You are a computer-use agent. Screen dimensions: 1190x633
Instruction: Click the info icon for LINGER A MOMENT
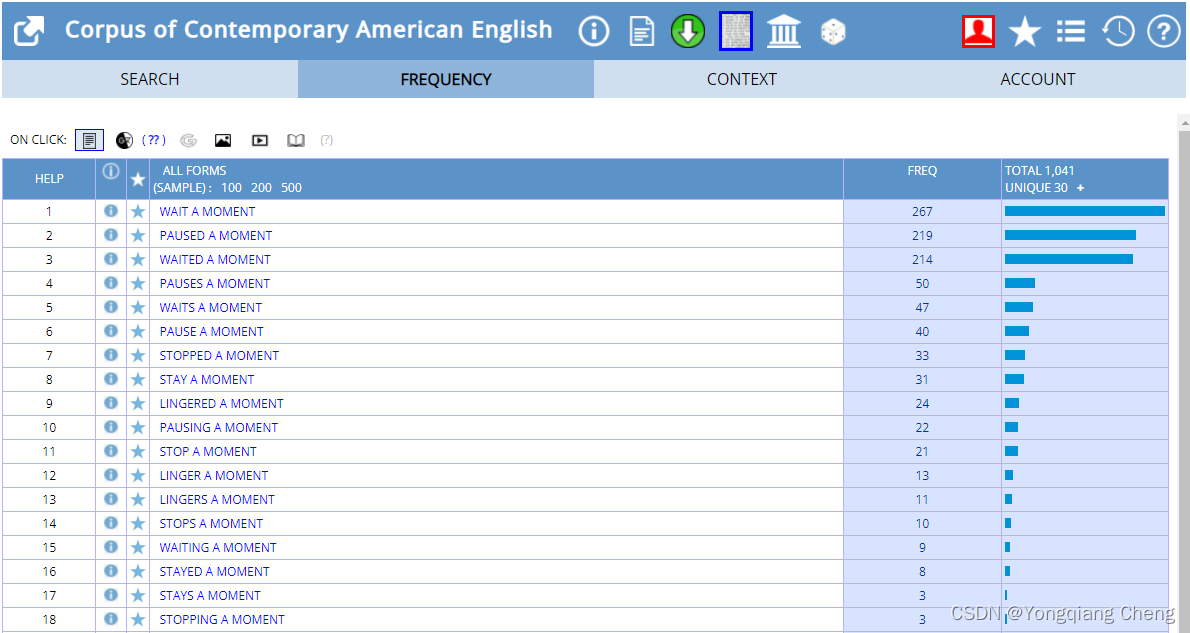point(111,475)
